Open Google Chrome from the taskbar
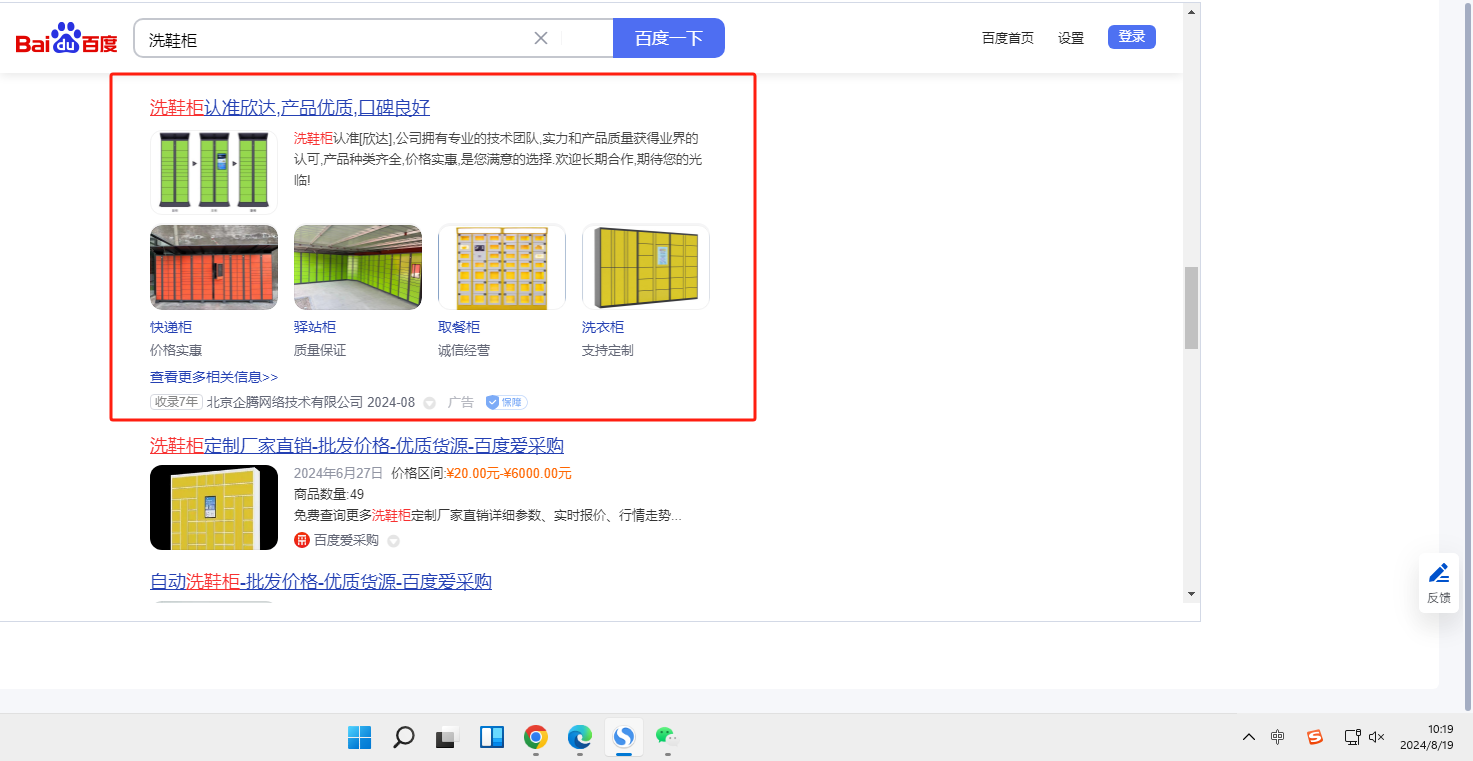1473x761 pixels. coord(536,738)
